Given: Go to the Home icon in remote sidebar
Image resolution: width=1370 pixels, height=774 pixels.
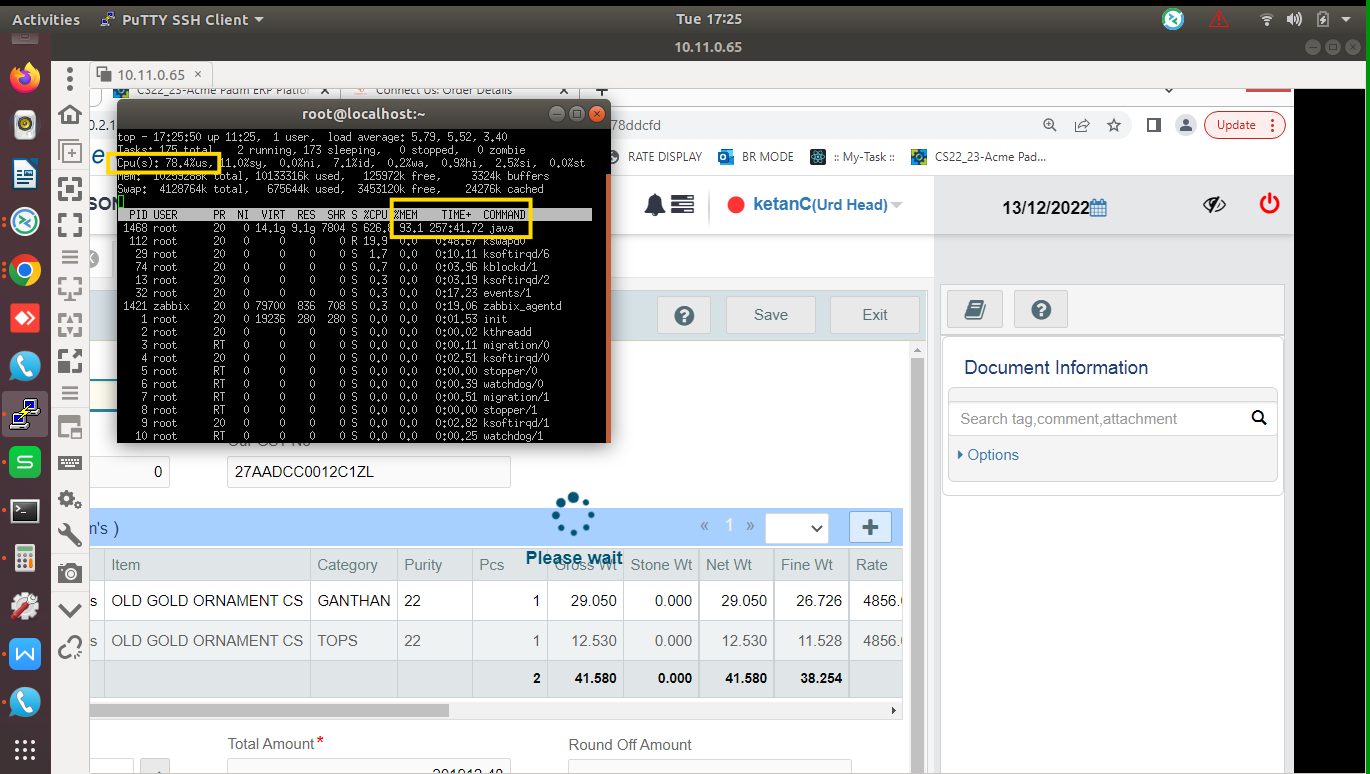Looking at the screenshot, I should pyautogui.click(x=70, y=114).
